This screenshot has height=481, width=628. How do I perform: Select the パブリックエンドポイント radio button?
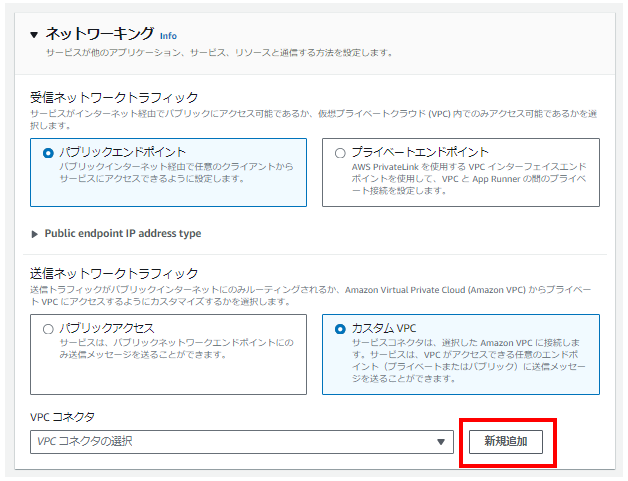48,153
